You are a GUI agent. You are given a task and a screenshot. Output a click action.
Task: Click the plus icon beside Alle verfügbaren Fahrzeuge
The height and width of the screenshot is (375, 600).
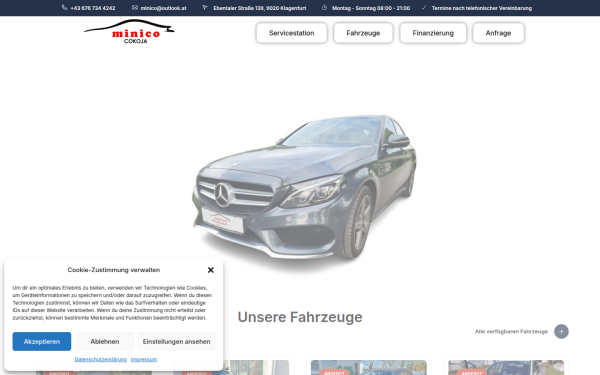click(561, 331)
